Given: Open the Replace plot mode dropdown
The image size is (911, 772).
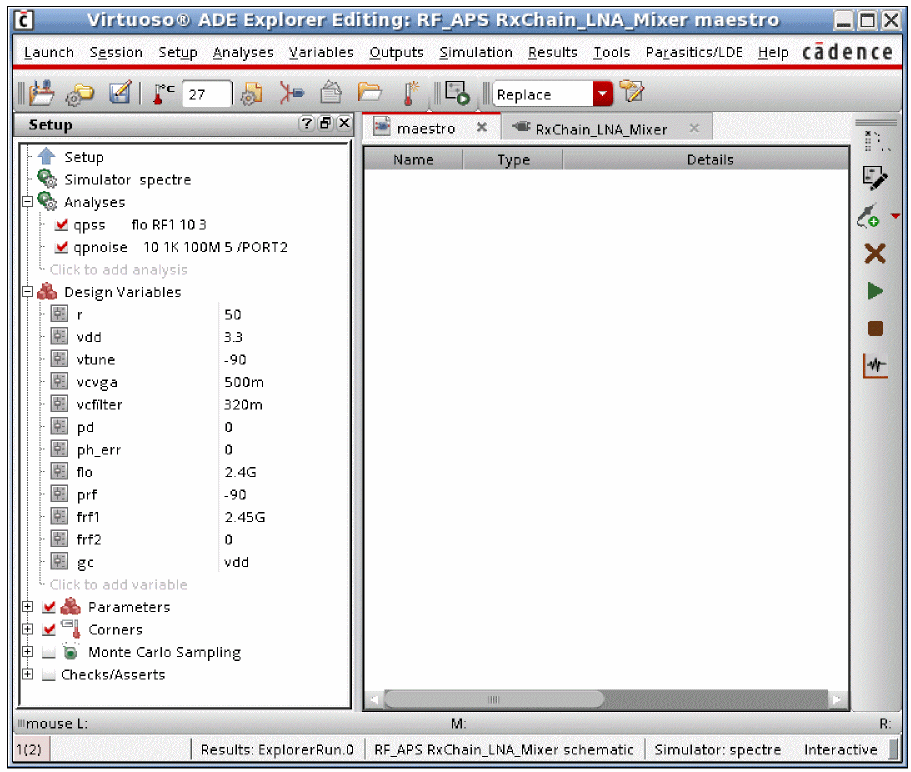Looking at the screenshot, I should (602, 94).
